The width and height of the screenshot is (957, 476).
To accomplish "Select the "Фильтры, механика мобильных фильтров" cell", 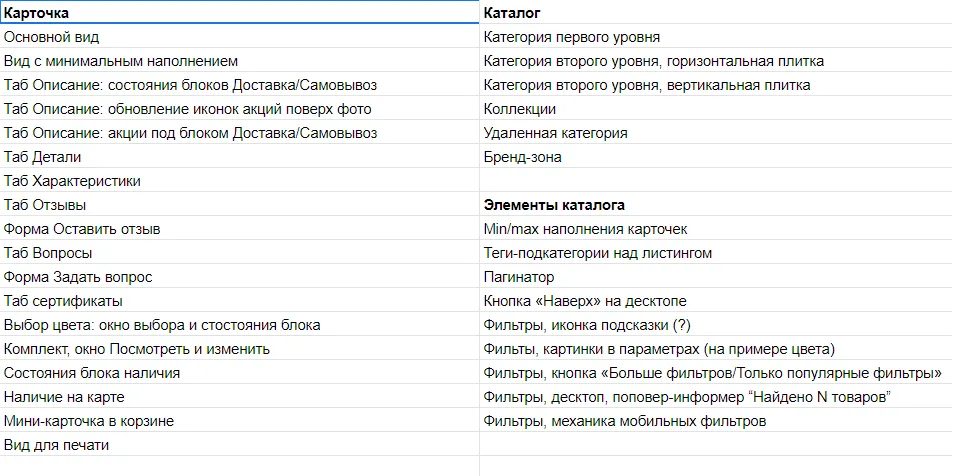I will click(625, 421).
